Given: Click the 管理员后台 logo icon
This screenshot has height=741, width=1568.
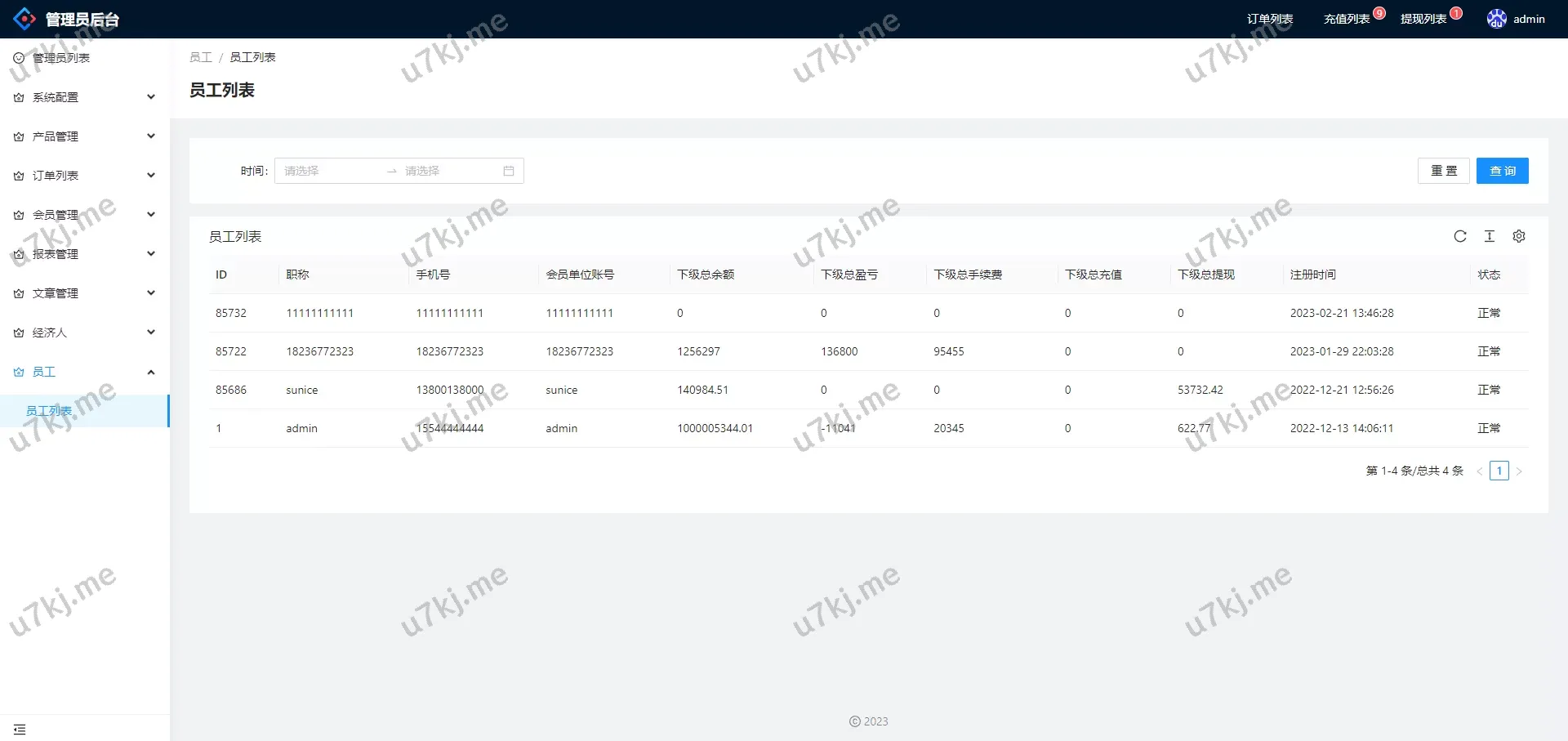Looking at the screenshot, I should click(24, 18).
